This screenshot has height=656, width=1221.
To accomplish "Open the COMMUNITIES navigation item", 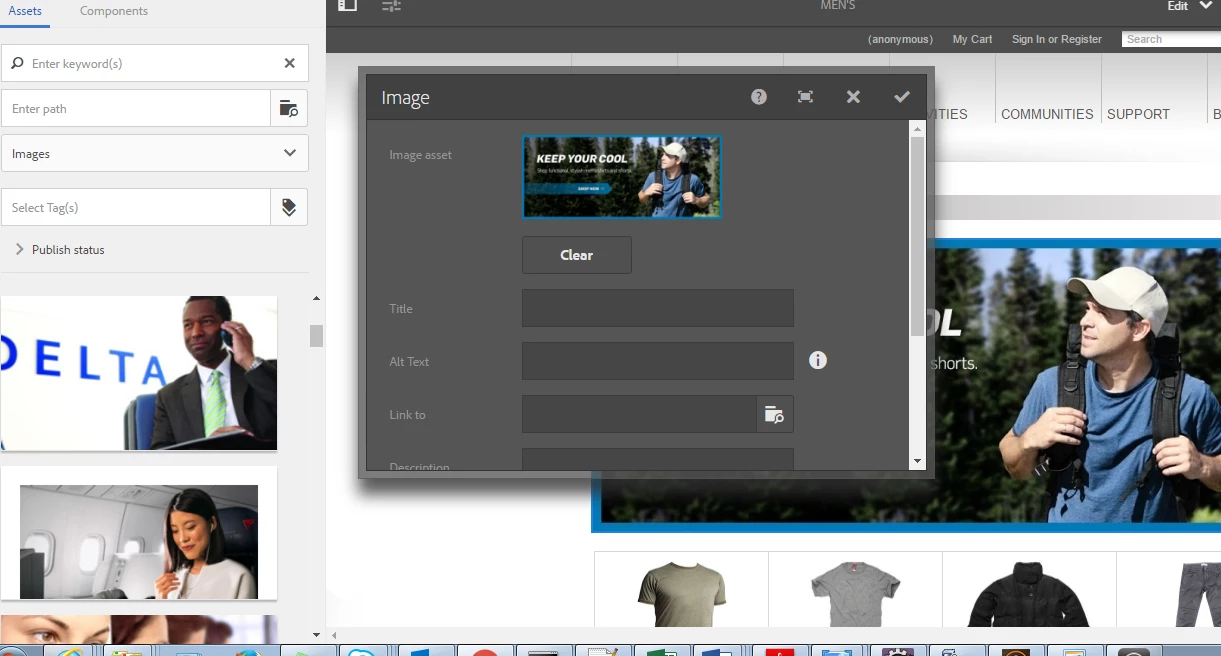I will click(1047, 114).
